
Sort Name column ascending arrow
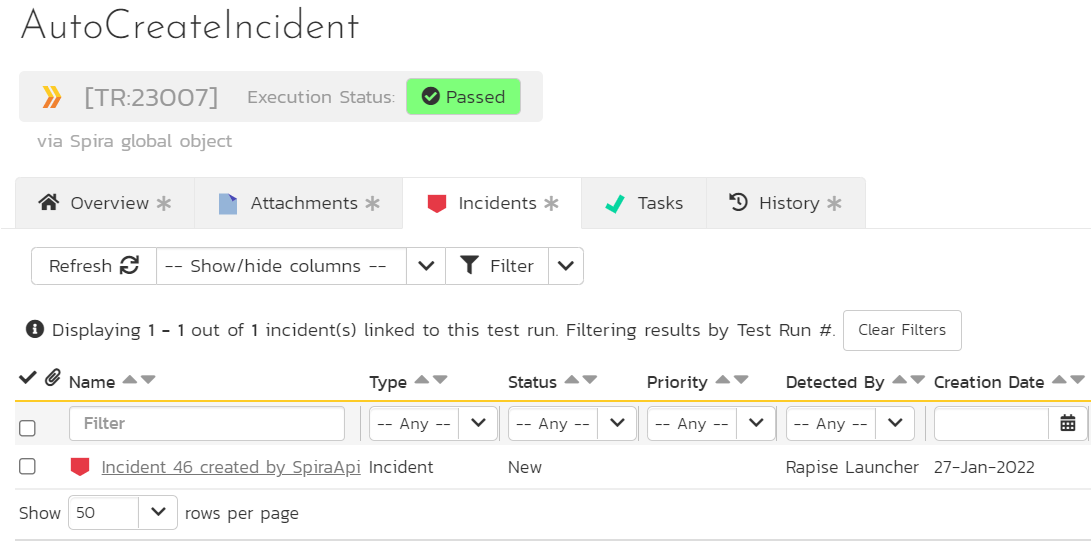130,381
